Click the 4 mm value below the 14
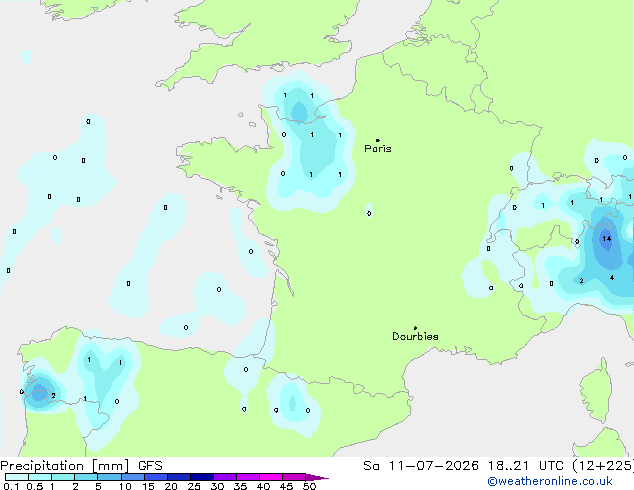 (612, 278)
